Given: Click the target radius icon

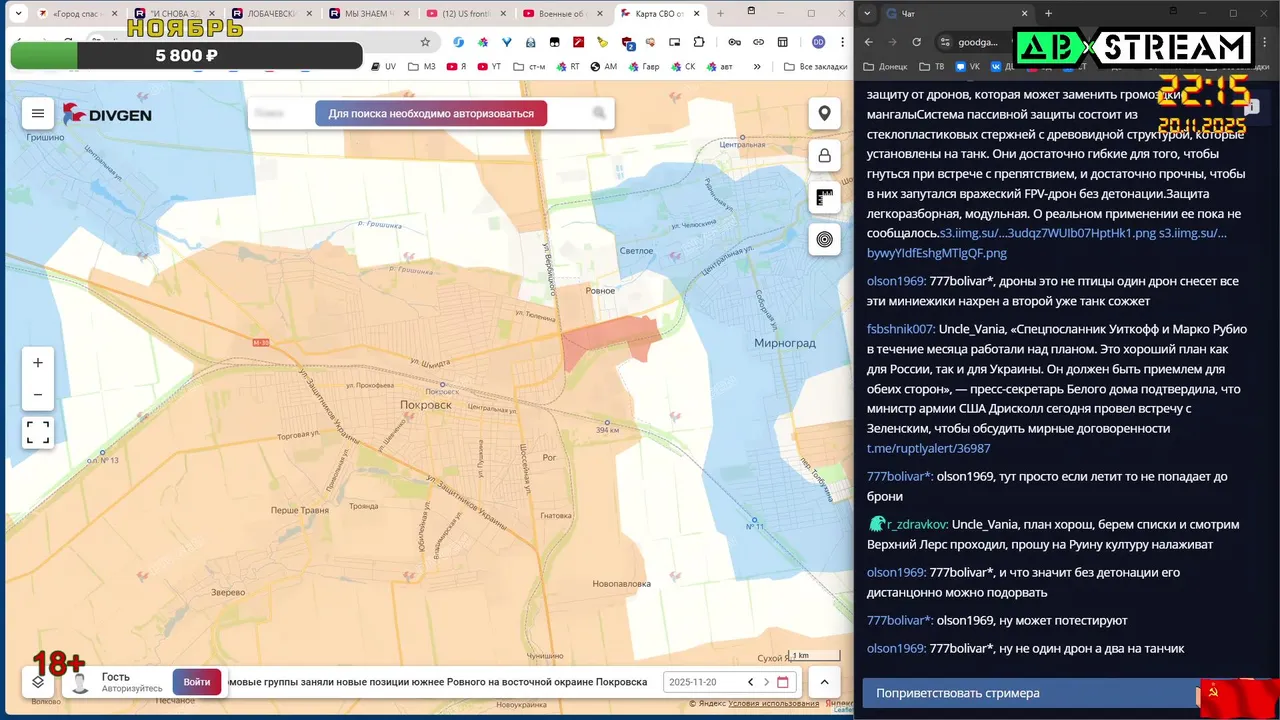Looking at the screenshot, I should click(x=824, y=239).
